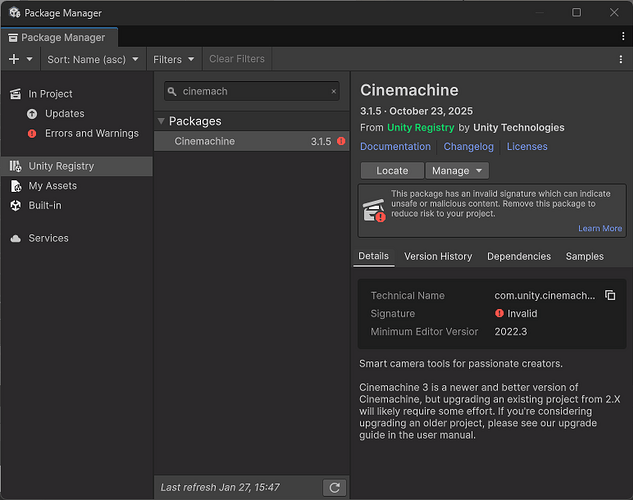The image size is (633, 500).
Task: Clear the search field with the x icon
Action: (334, 91)
